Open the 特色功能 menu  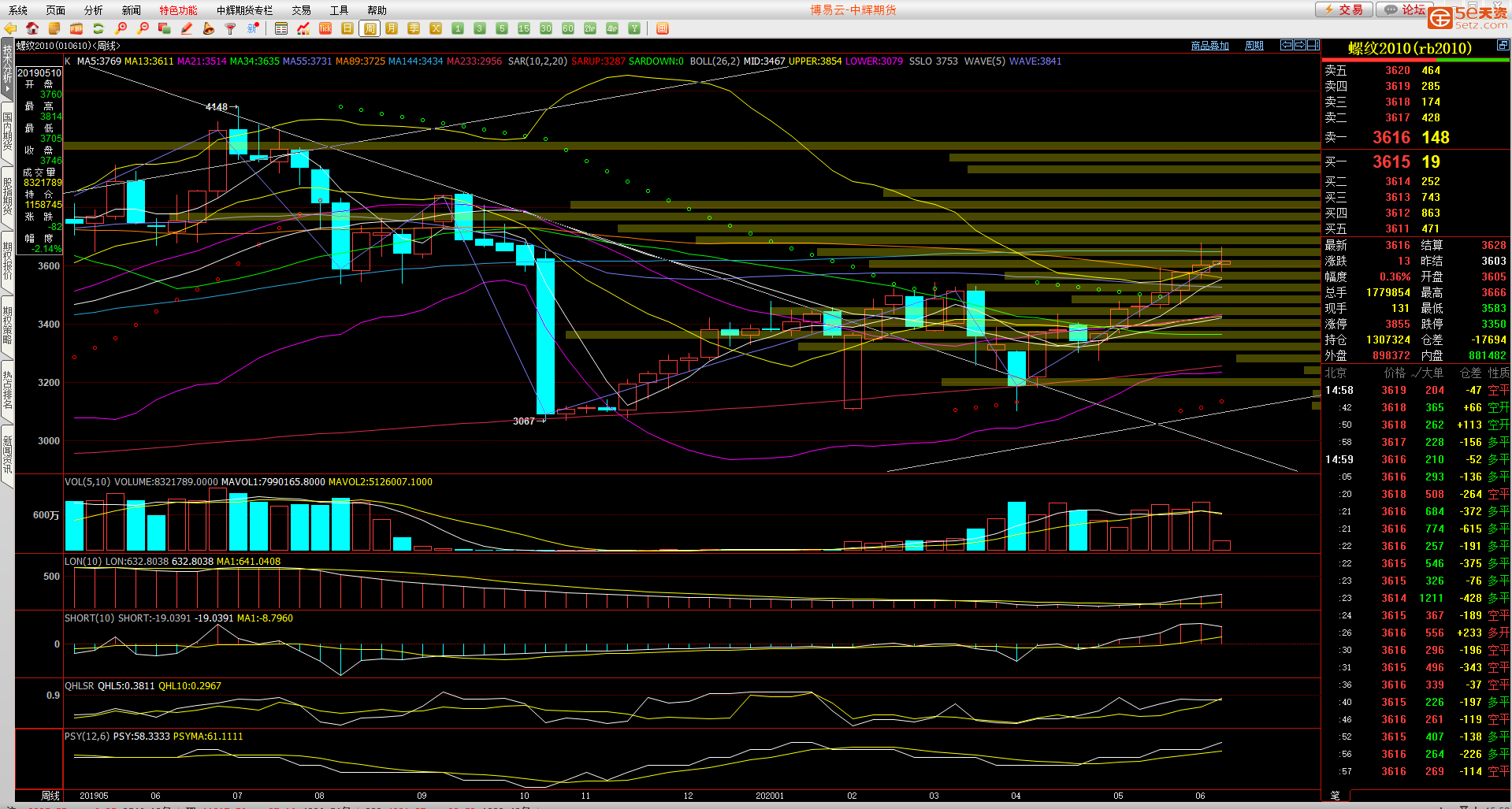point(179,10)
